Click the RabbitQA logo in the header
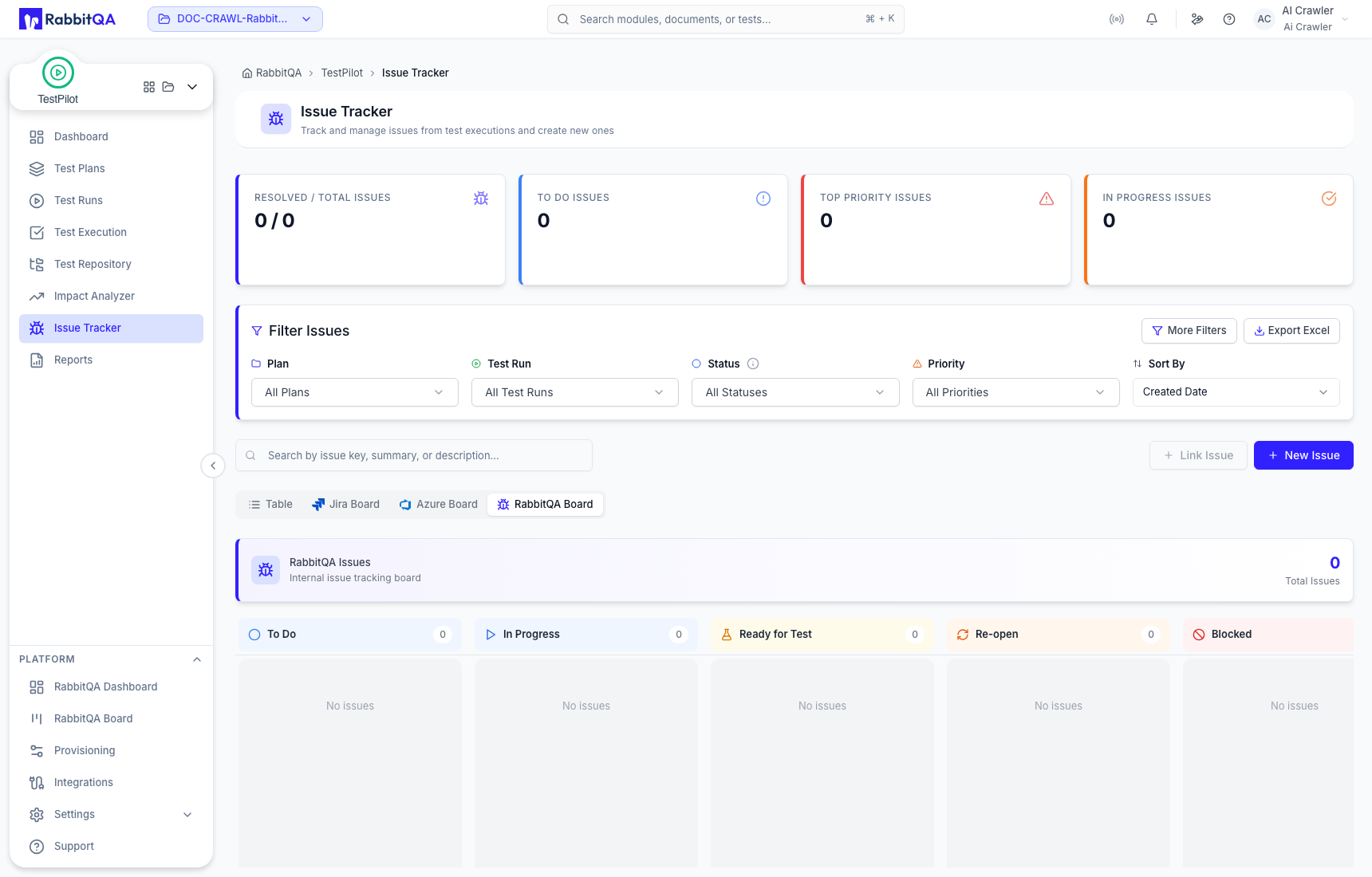This screenshot has height=877, width=1372. pos(67,19)
